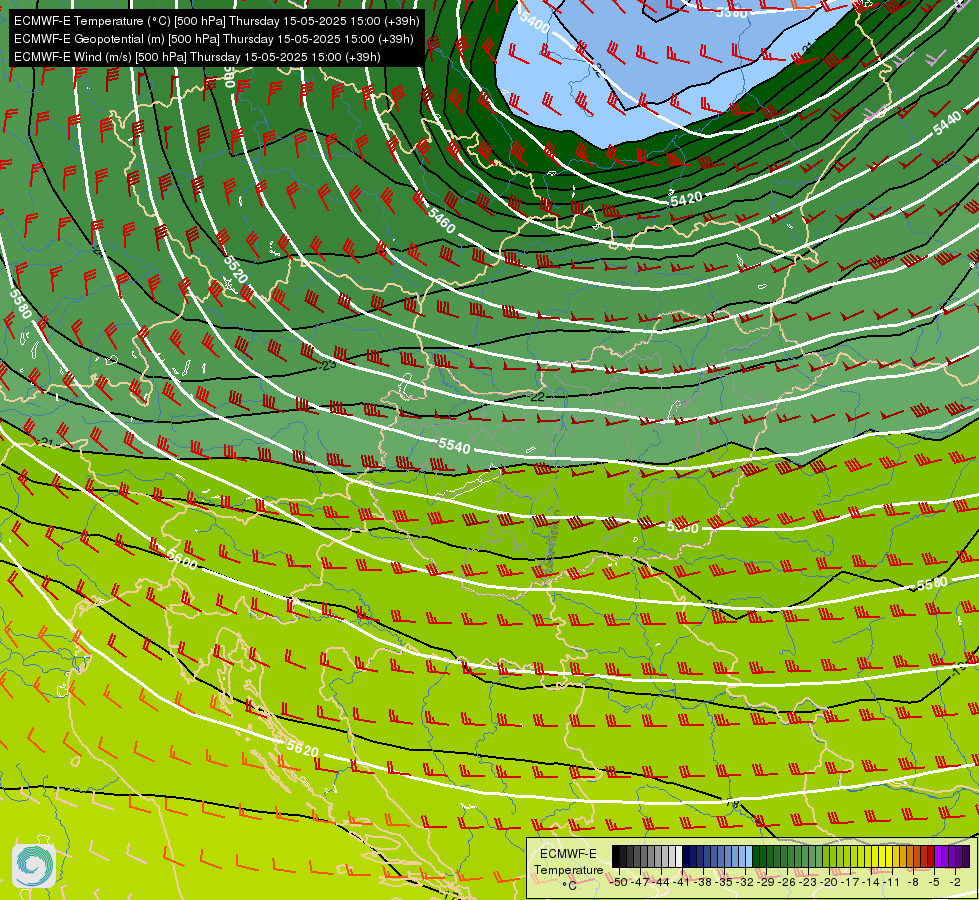Click the -41 tick label in the legend
This screenshot has width=979, height=900.
(681, 882)
